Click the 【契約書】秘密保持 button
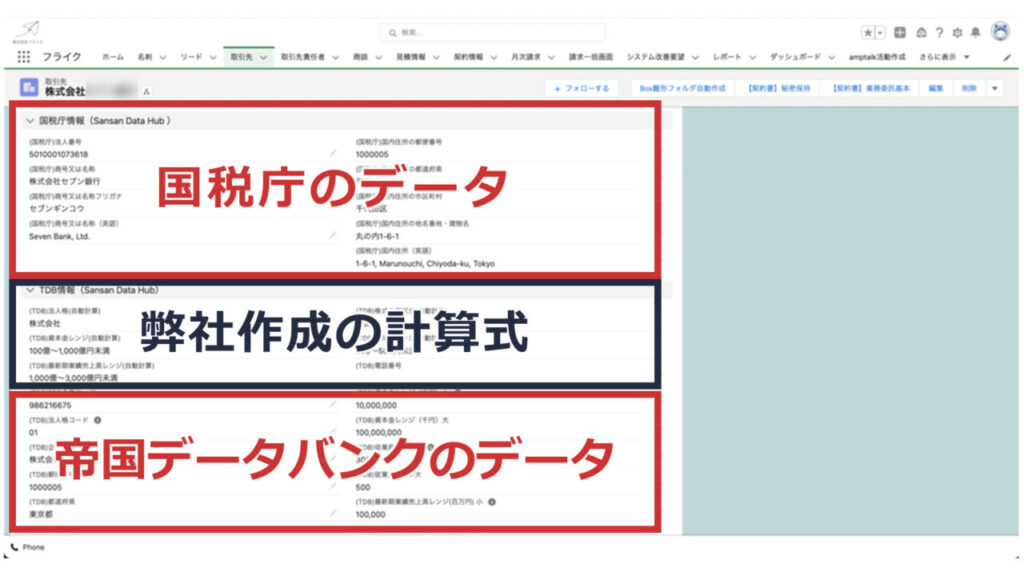 pos(778,88)
